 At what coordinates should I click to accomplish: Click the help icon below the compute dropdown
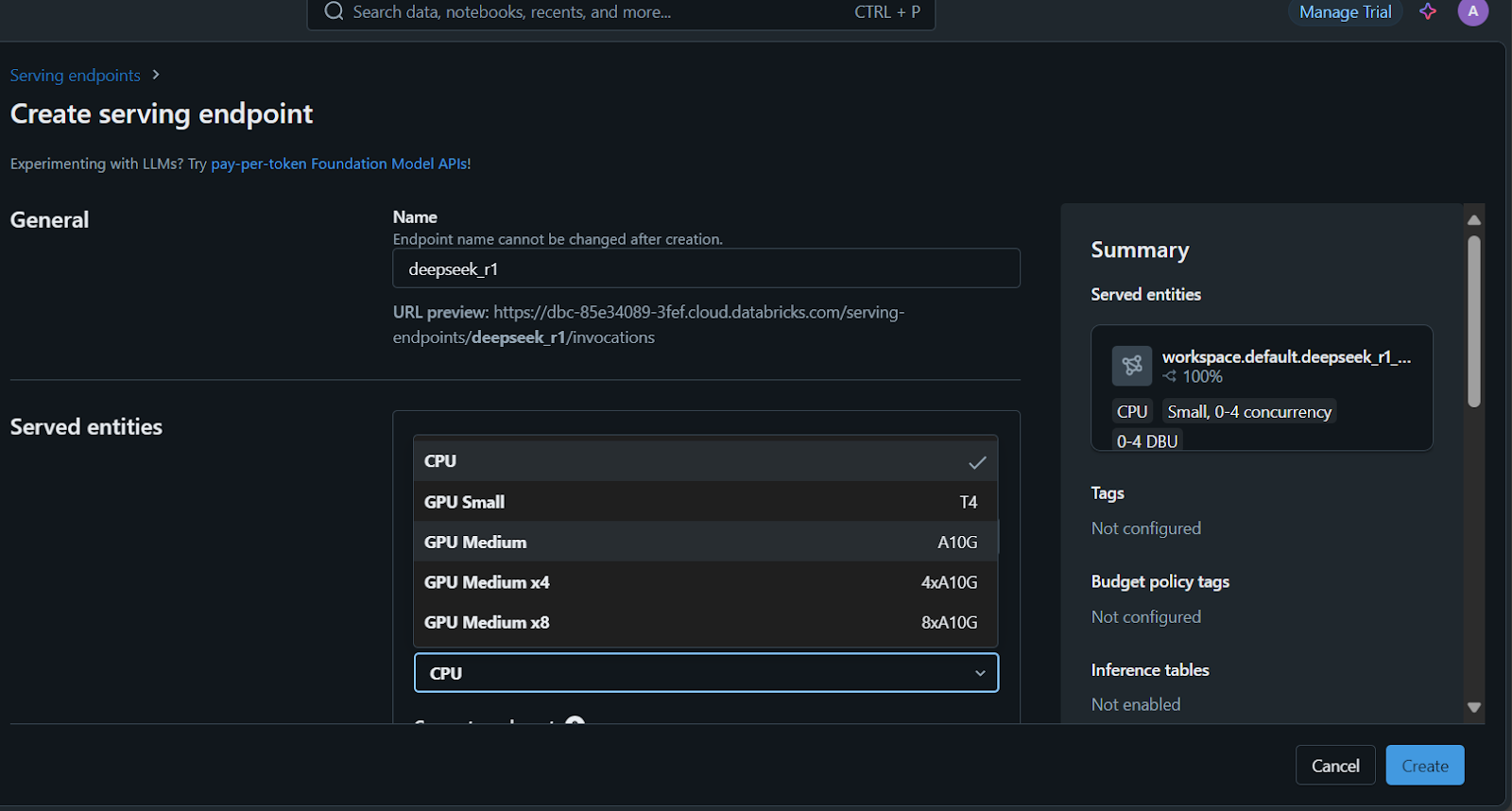point(575,721)
